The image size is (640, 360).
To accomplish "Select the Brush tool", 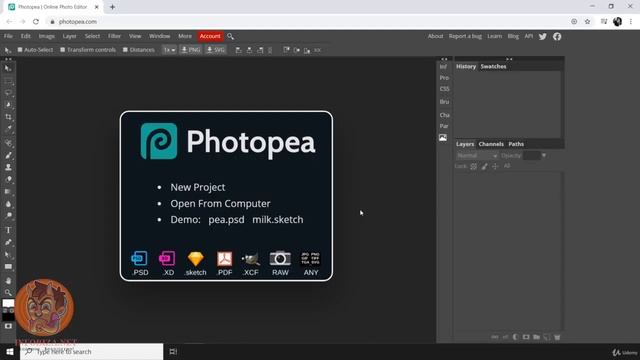I will tap(8, 155).
